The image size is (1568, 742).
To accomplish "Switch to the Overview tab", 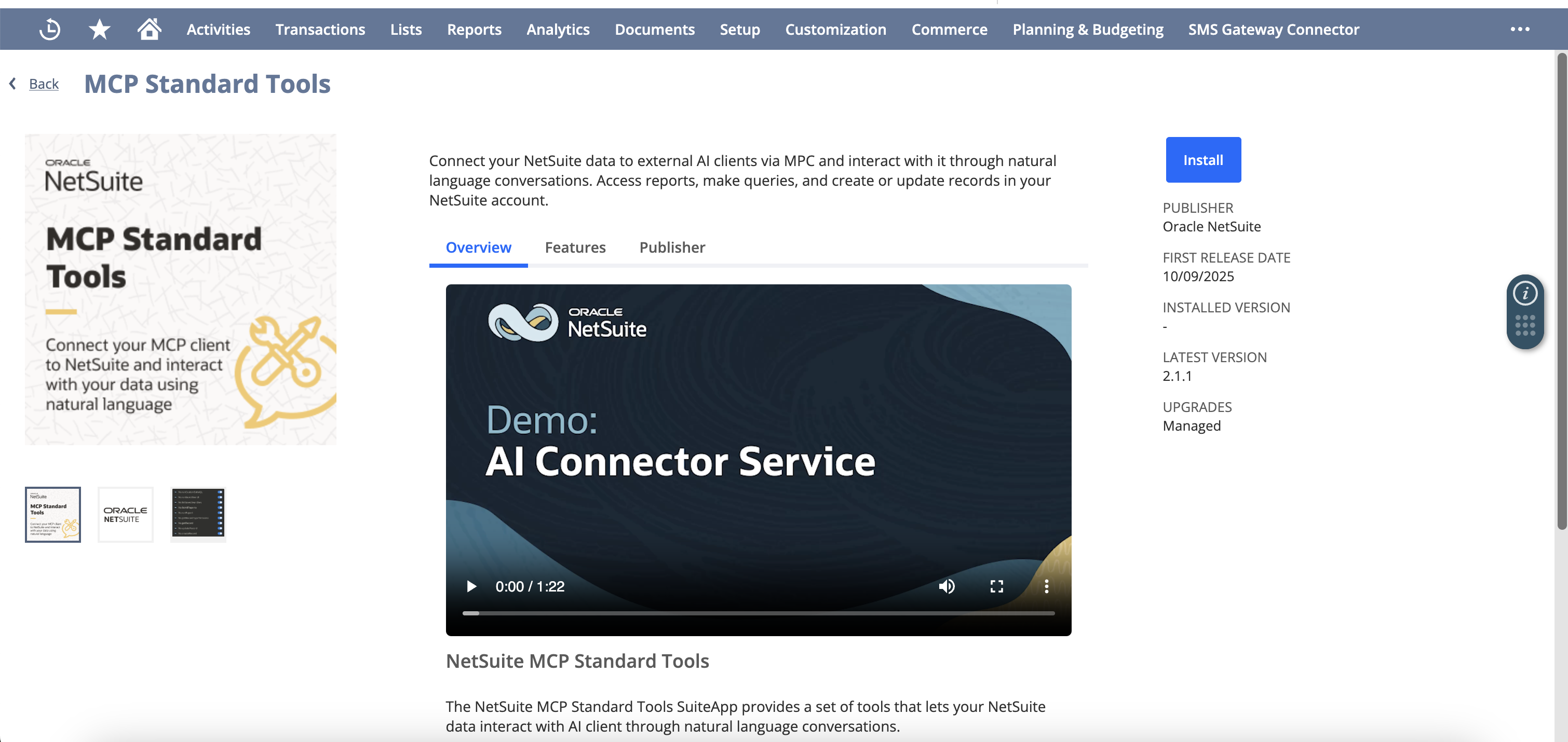I will tap(478, 248).
